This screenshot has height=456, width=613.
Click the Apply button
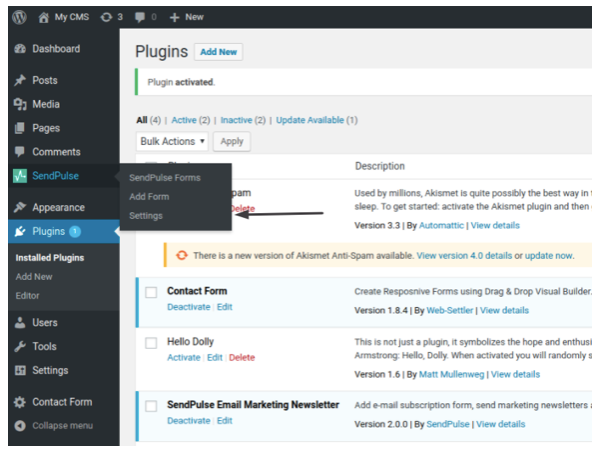coord(232,141)
